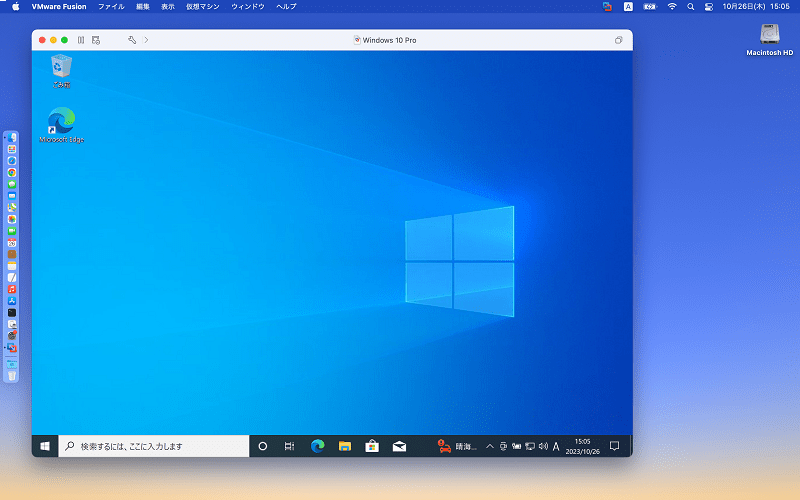Open the Windows Action Center notification icon
Viewport: 800px width, 500px height.
click(x=614, y=446)
